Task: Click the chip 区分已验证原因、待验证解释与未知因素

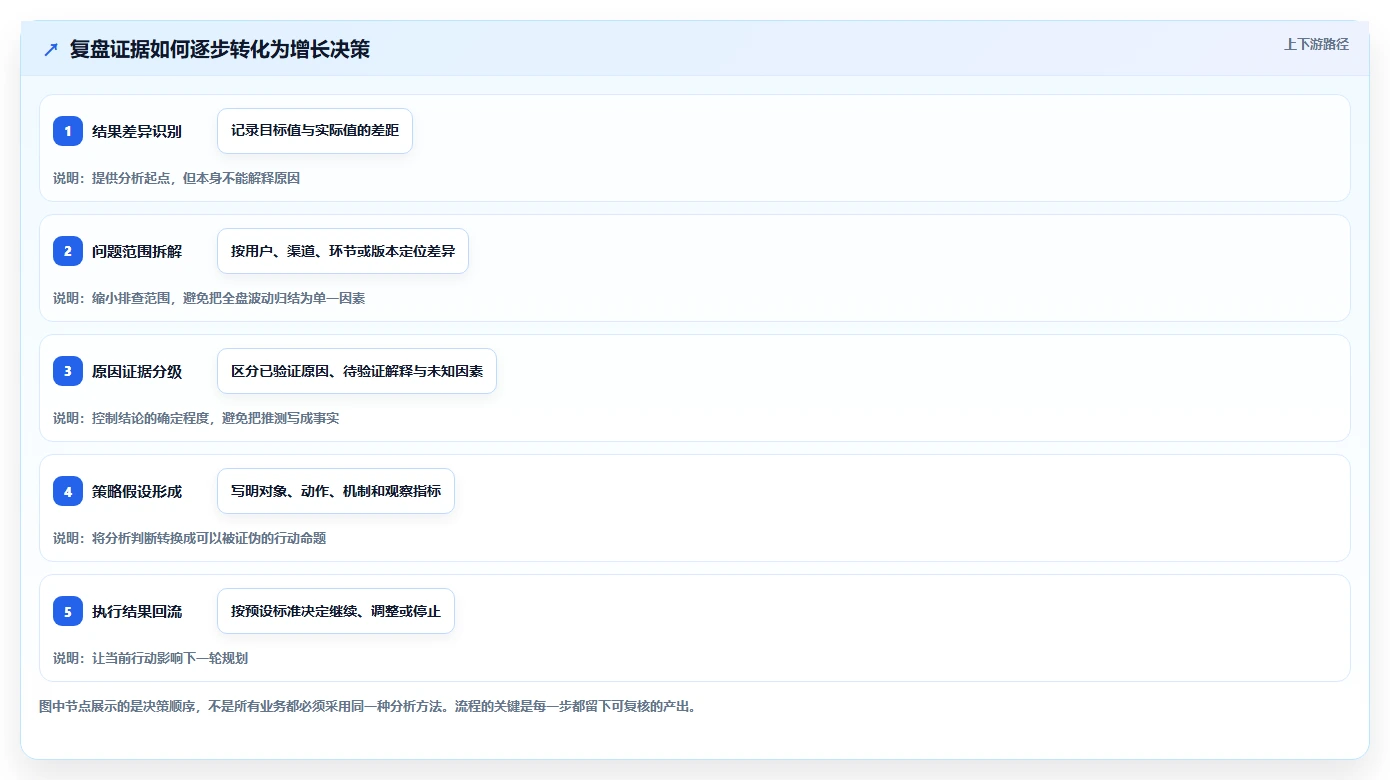Action: coord(357,371)
